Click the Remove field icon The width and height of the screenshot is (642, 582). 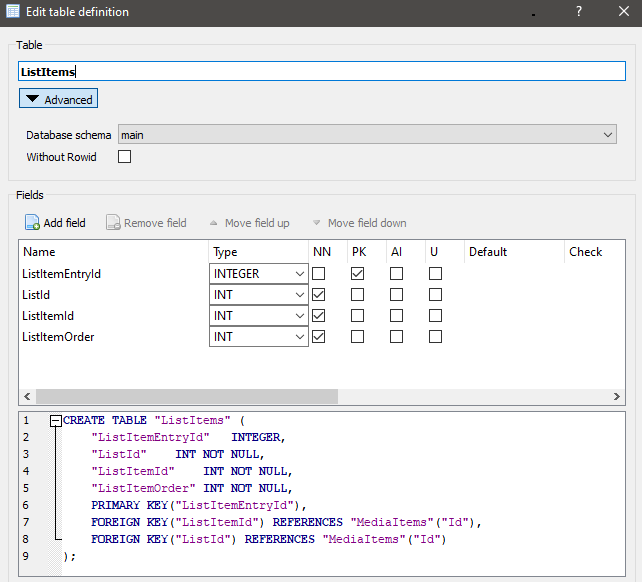pyautogui.click(x=113, y=223)
